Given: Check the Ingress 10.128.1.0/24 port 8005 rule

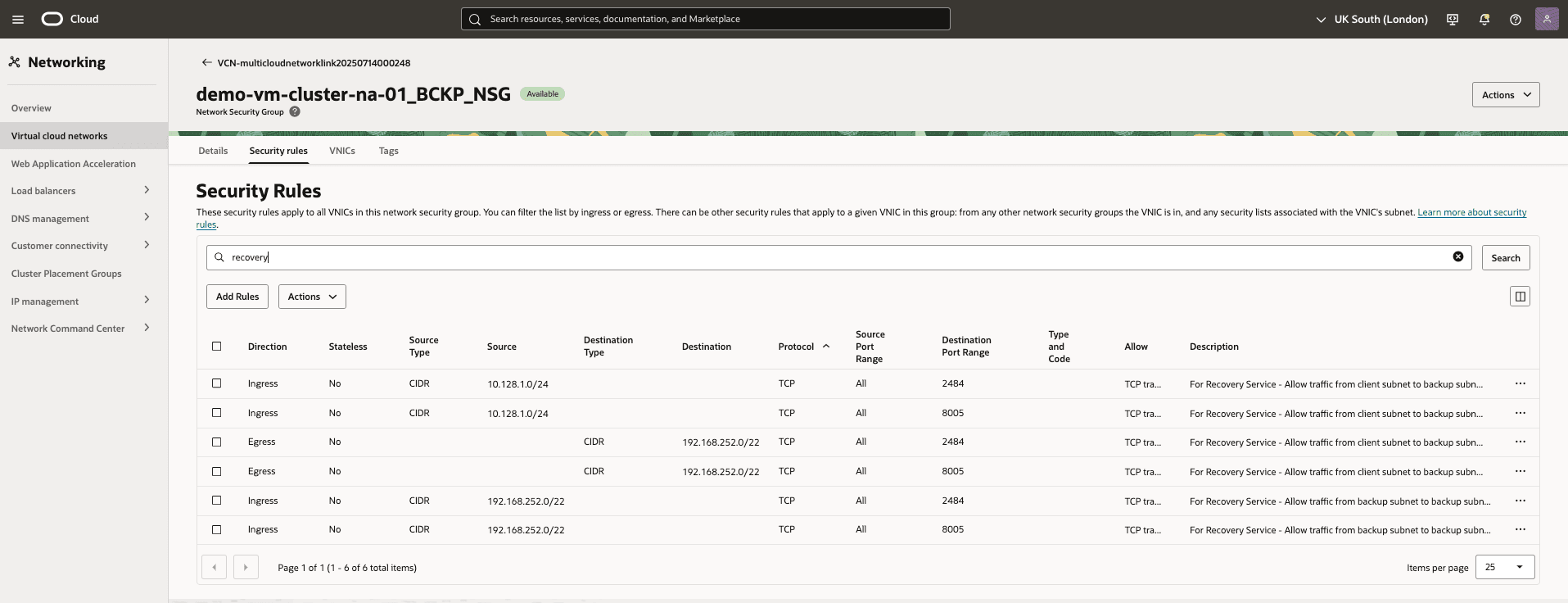Looking at the screenshot, I should [x=217, y=413].
